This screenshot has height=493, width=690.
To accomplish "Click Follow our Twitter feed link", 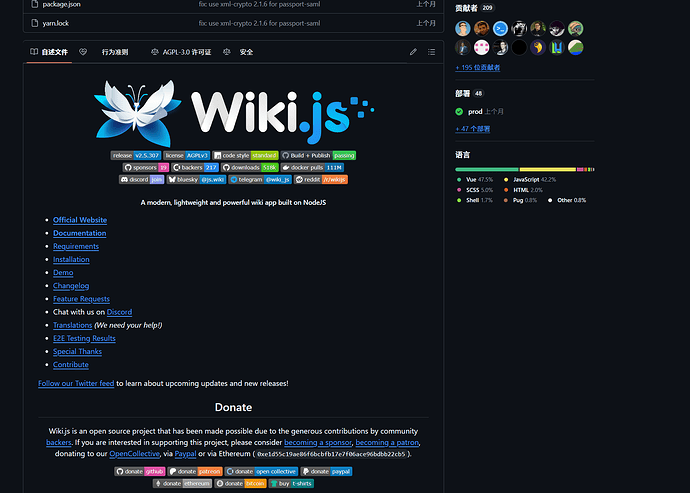I will point(76,383).
